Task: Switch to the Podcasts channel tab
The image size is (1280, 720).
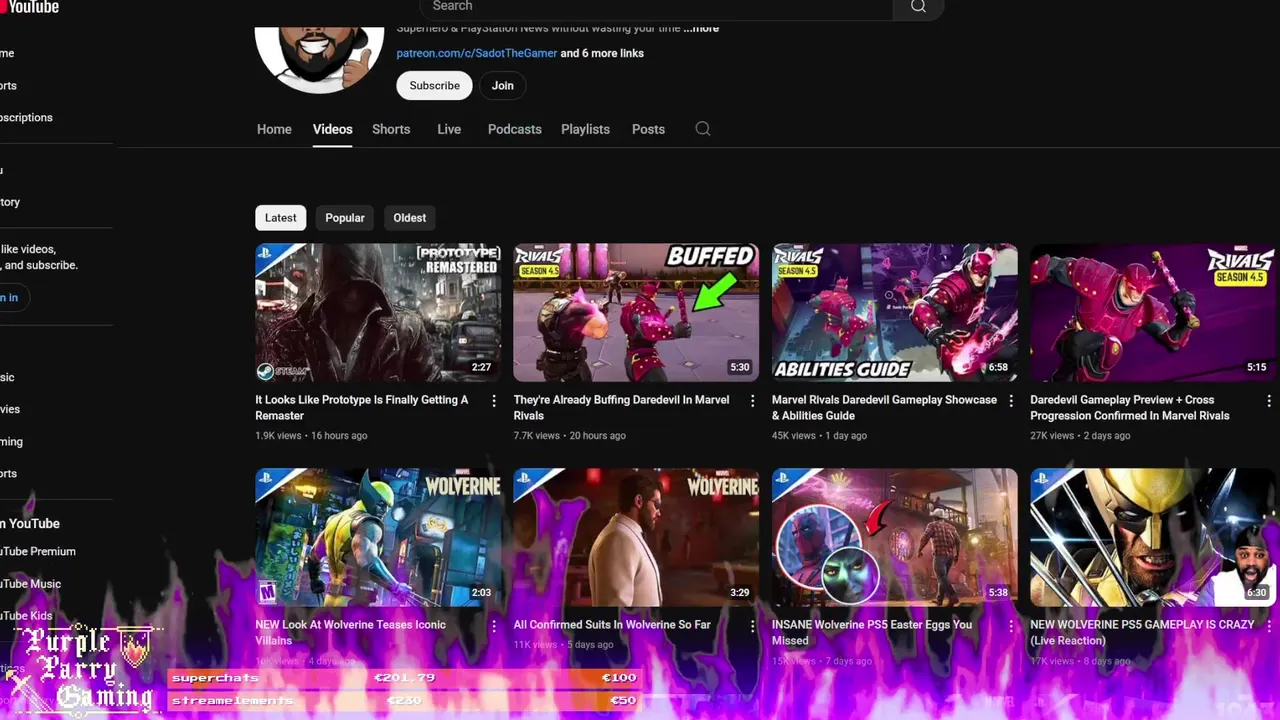Action: 515,129
